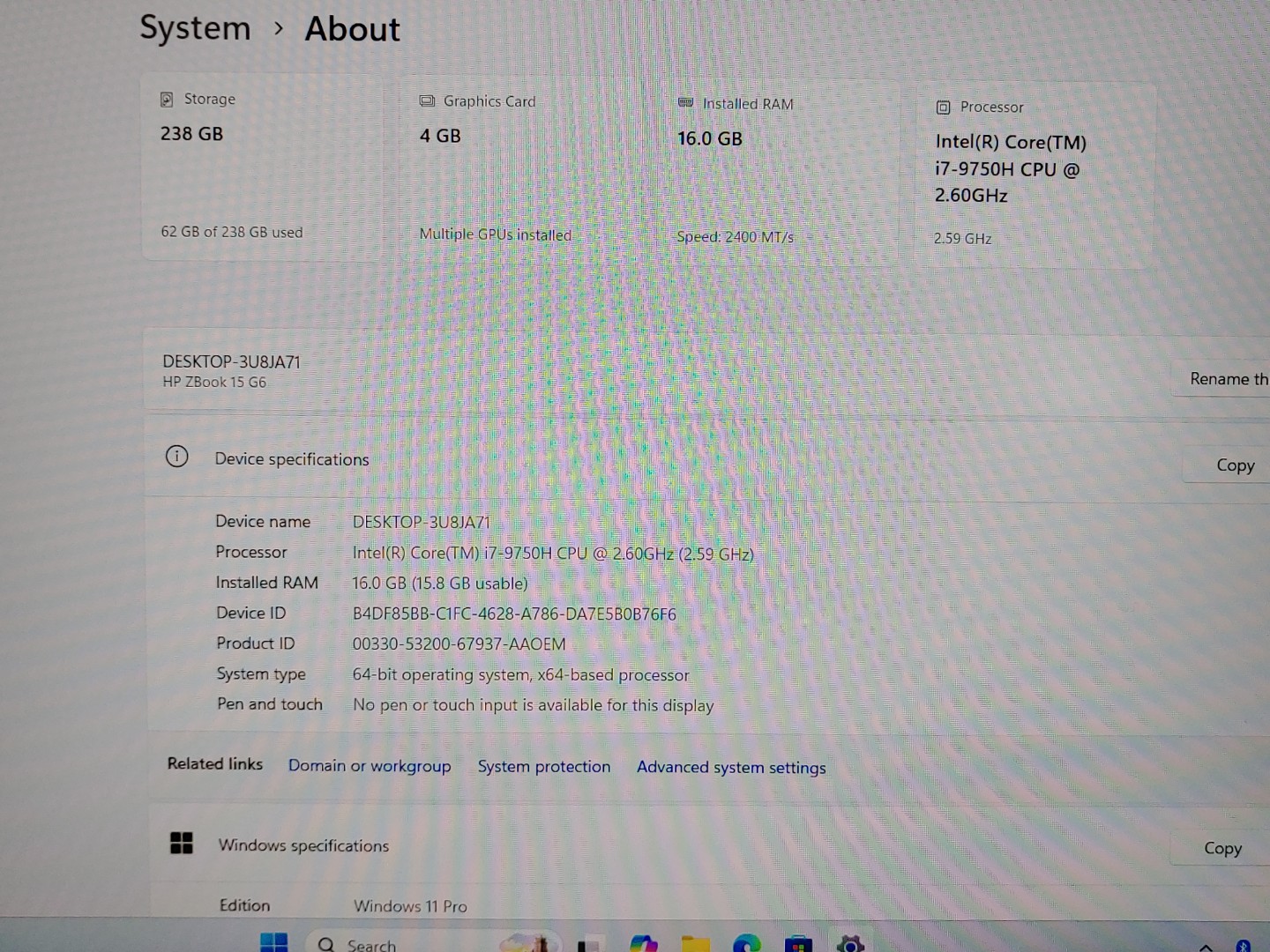Open the Windows Start menu
Viewport: 1270px width, 952px height.
click(274, 941)
